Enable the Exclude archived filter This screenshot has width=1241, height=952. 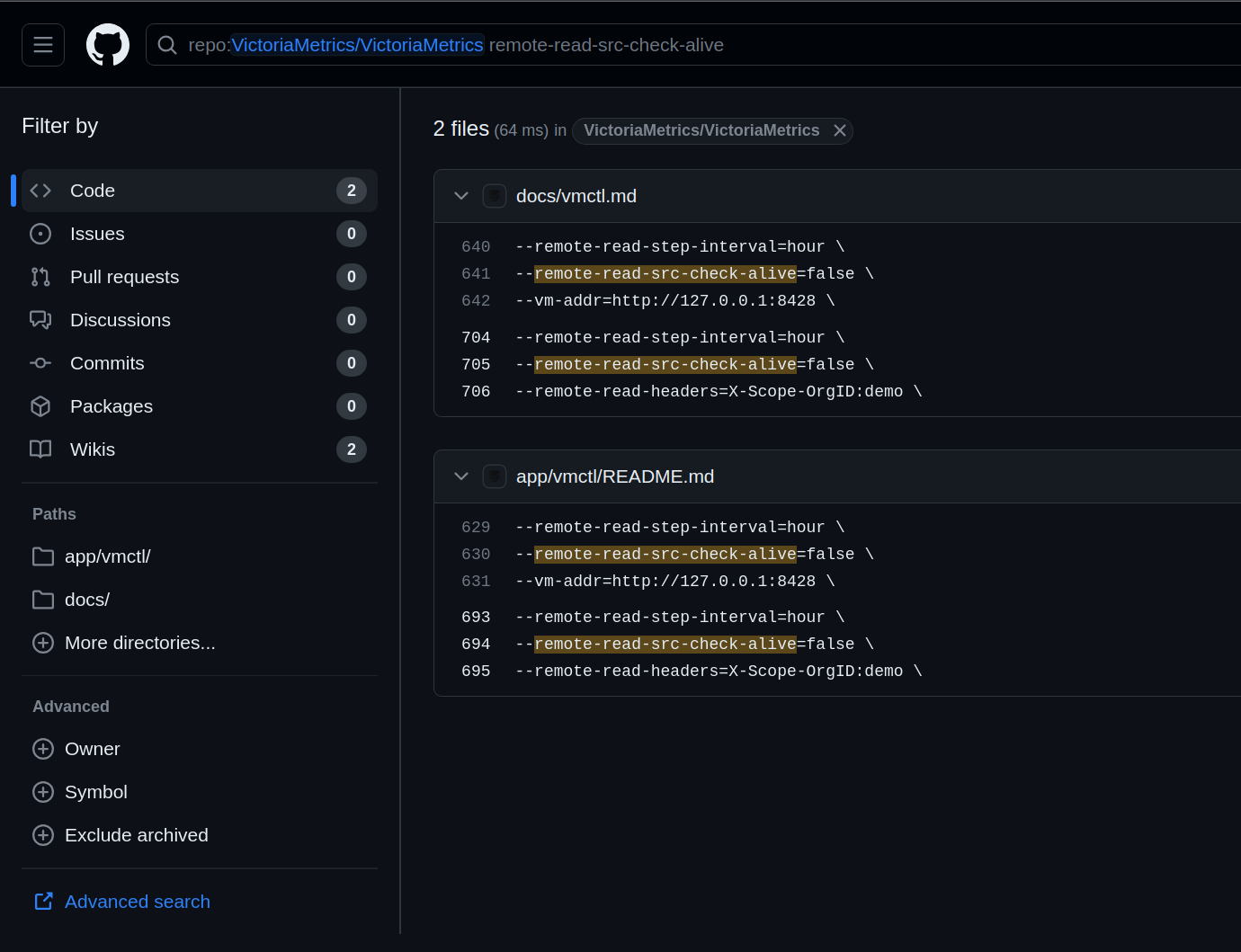click(136, 835)
